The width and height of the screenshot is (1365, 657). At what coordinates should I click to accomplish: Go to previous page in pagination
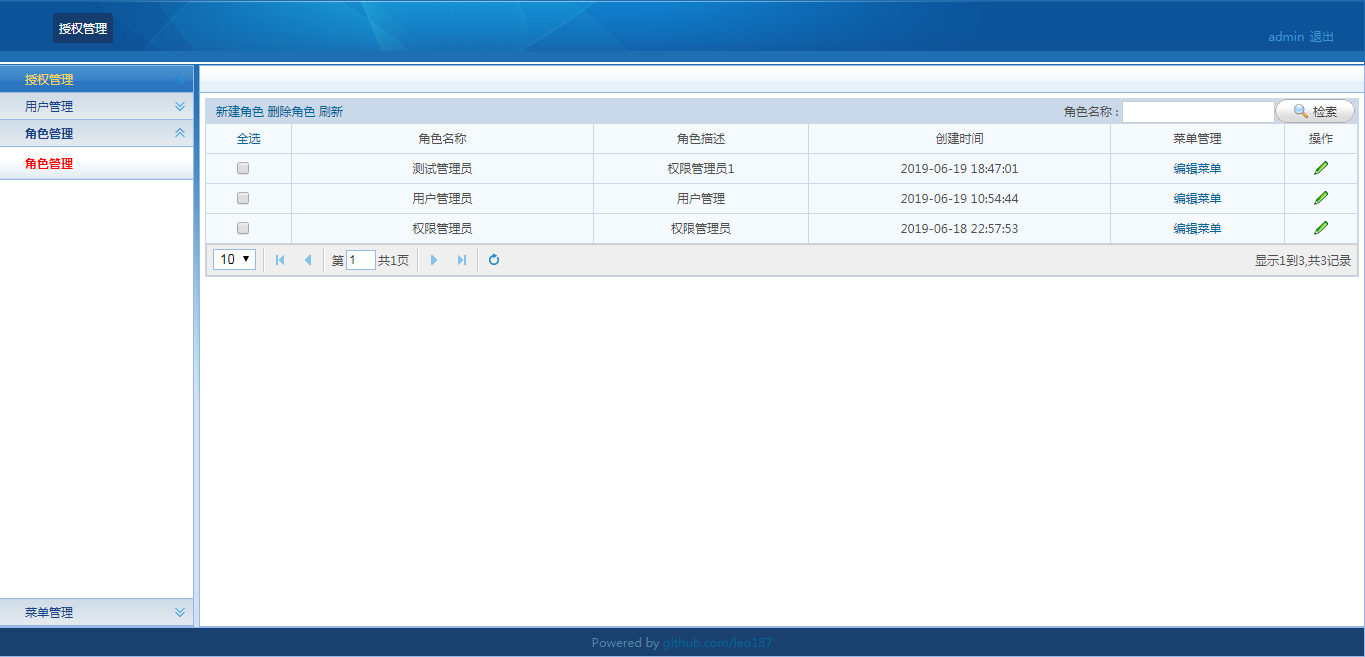click(x=307, y=260)
